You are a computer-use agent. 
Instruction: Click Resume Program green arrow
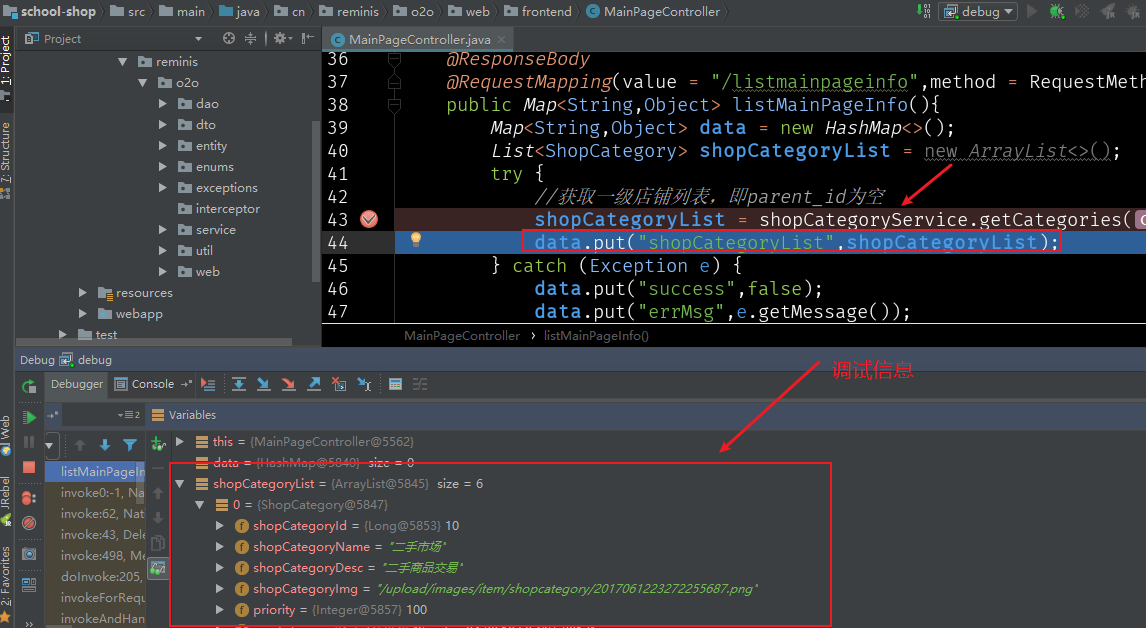29,417
